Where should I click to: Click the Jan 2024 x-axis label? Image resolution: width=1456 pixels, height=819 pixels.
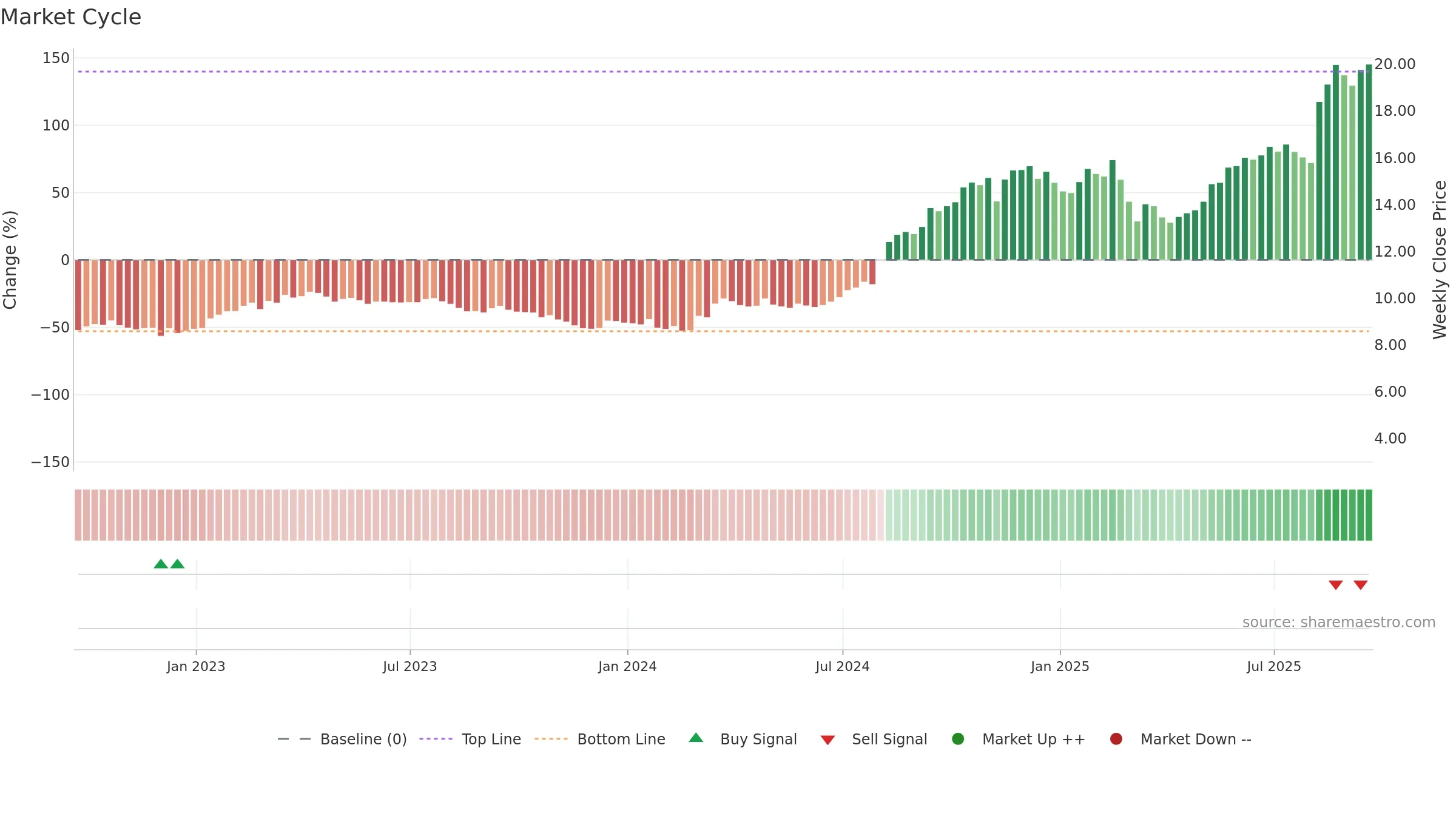(627, 666)
